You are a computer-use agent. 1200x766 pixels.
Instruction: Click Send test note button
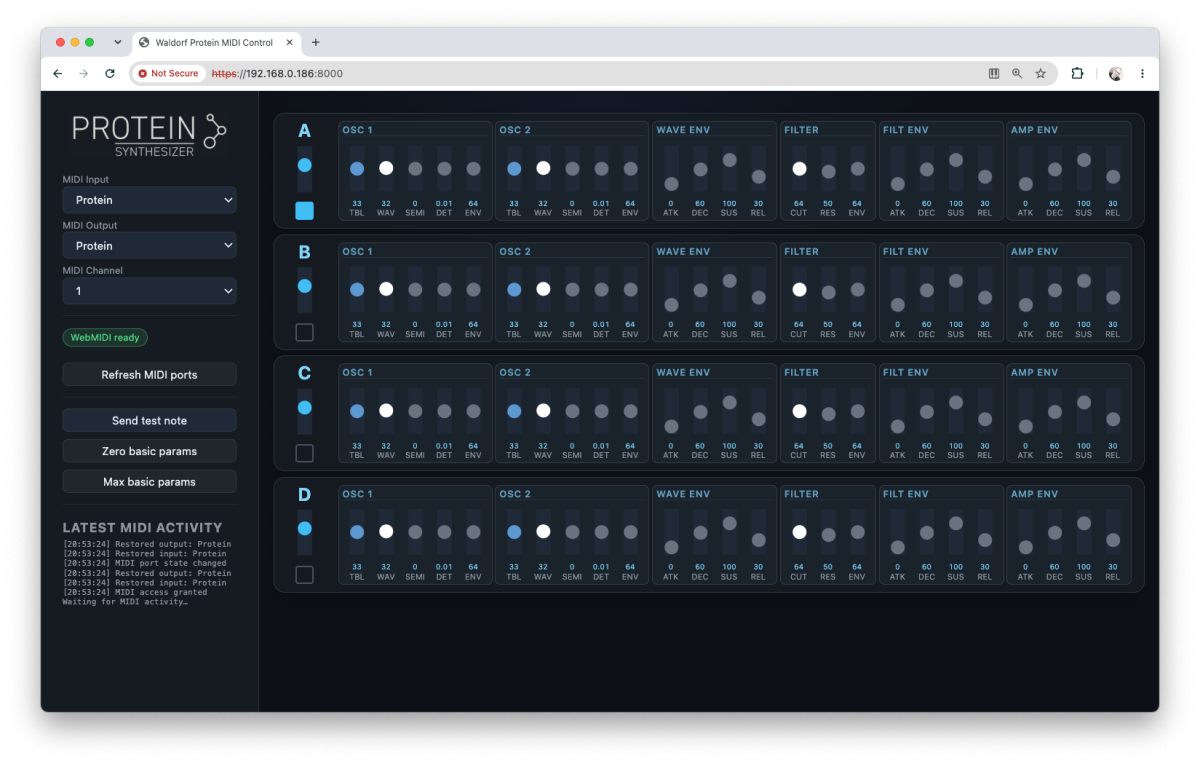pos(149,421)
